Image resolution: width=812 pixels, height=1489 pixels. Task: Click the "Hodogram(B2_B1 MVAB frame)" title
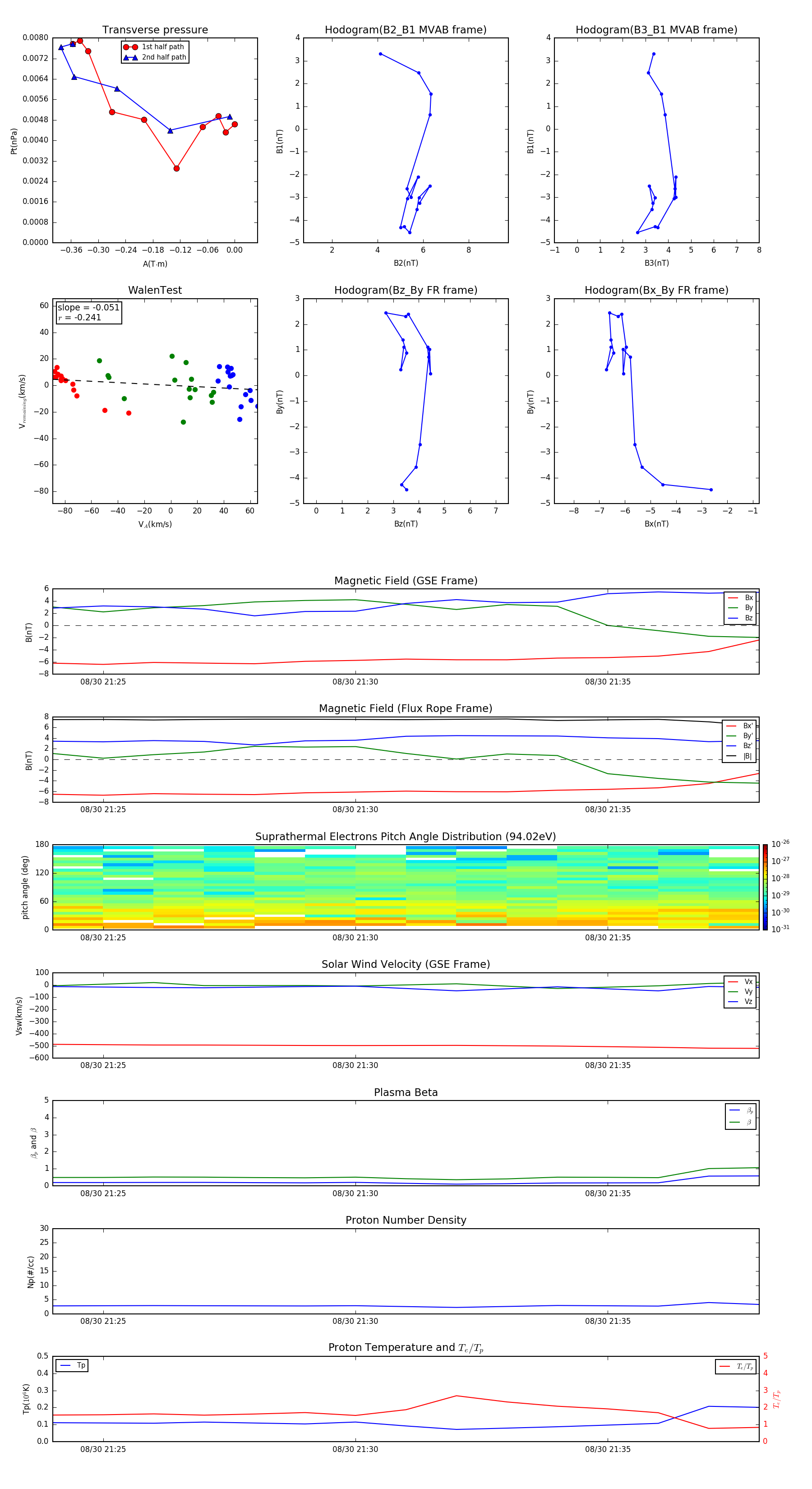coord(406,30)
